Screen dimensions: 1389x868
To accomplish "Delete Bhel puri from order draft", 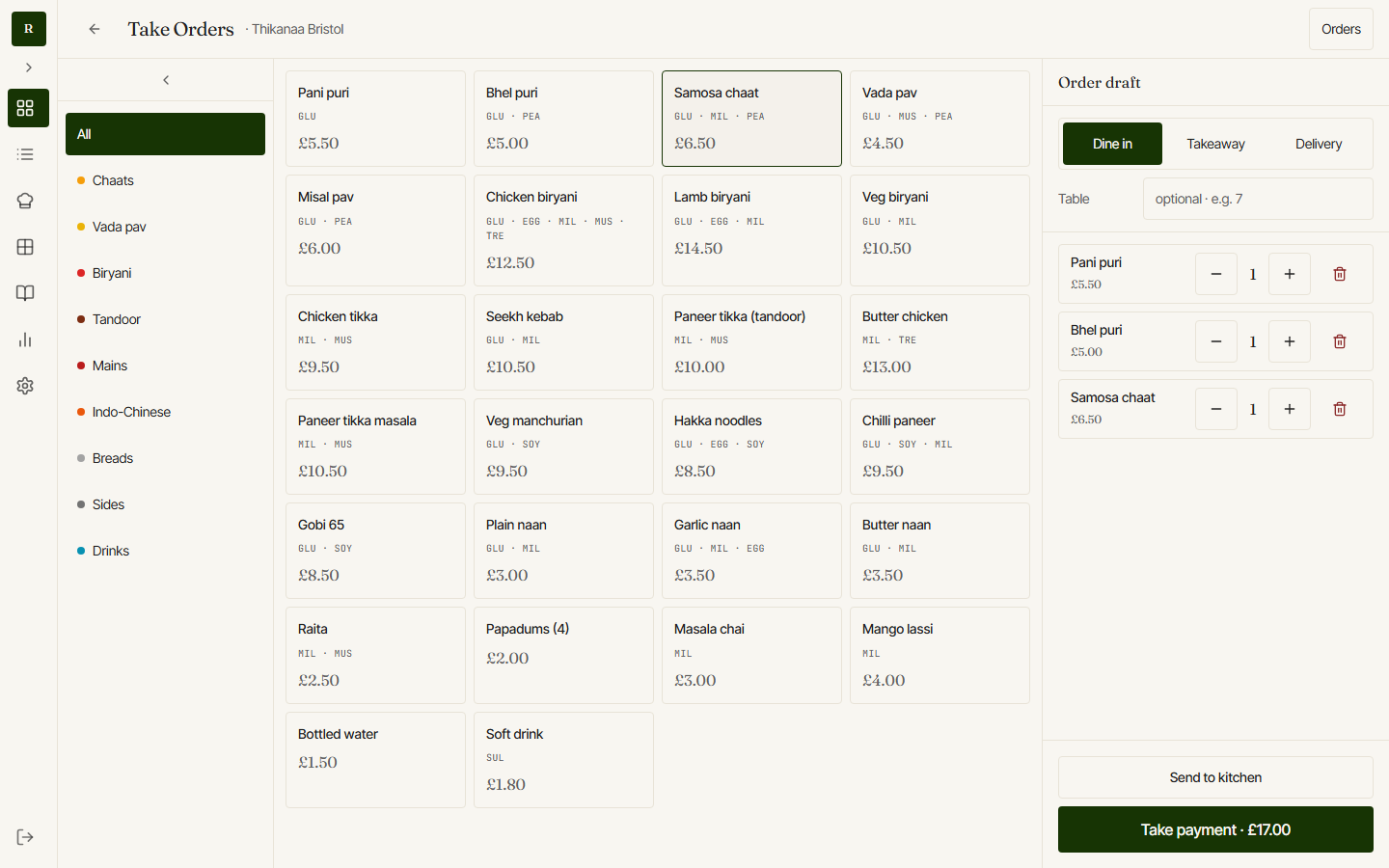I will coord(1340,341).
